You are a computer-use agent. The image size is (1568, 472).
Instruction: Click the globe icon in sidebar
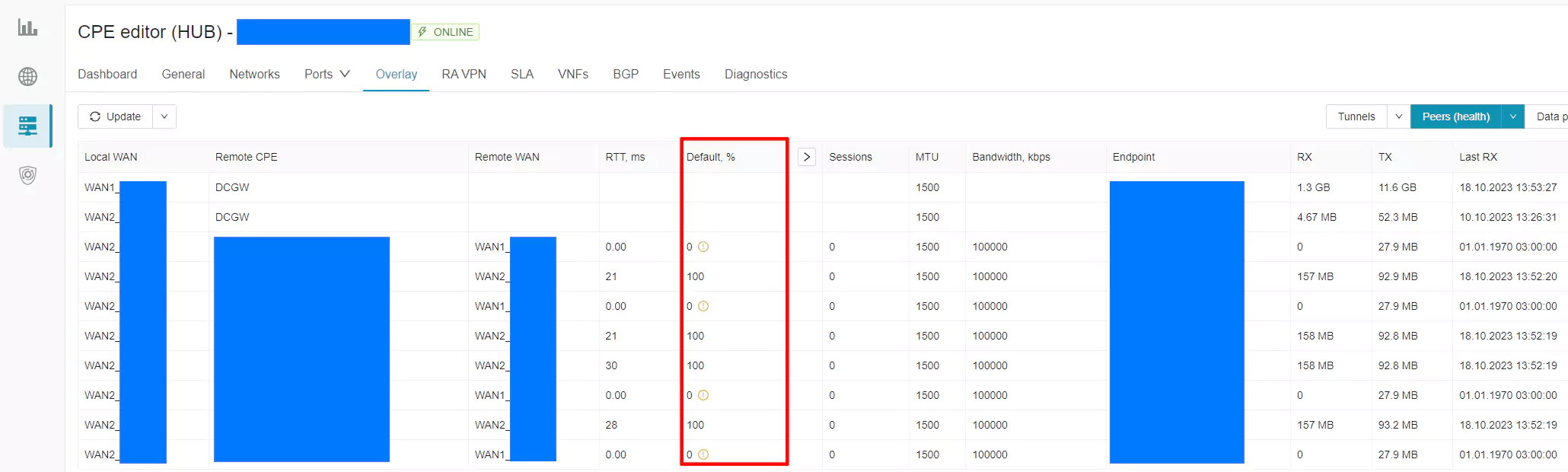click(x=27, y=76)
